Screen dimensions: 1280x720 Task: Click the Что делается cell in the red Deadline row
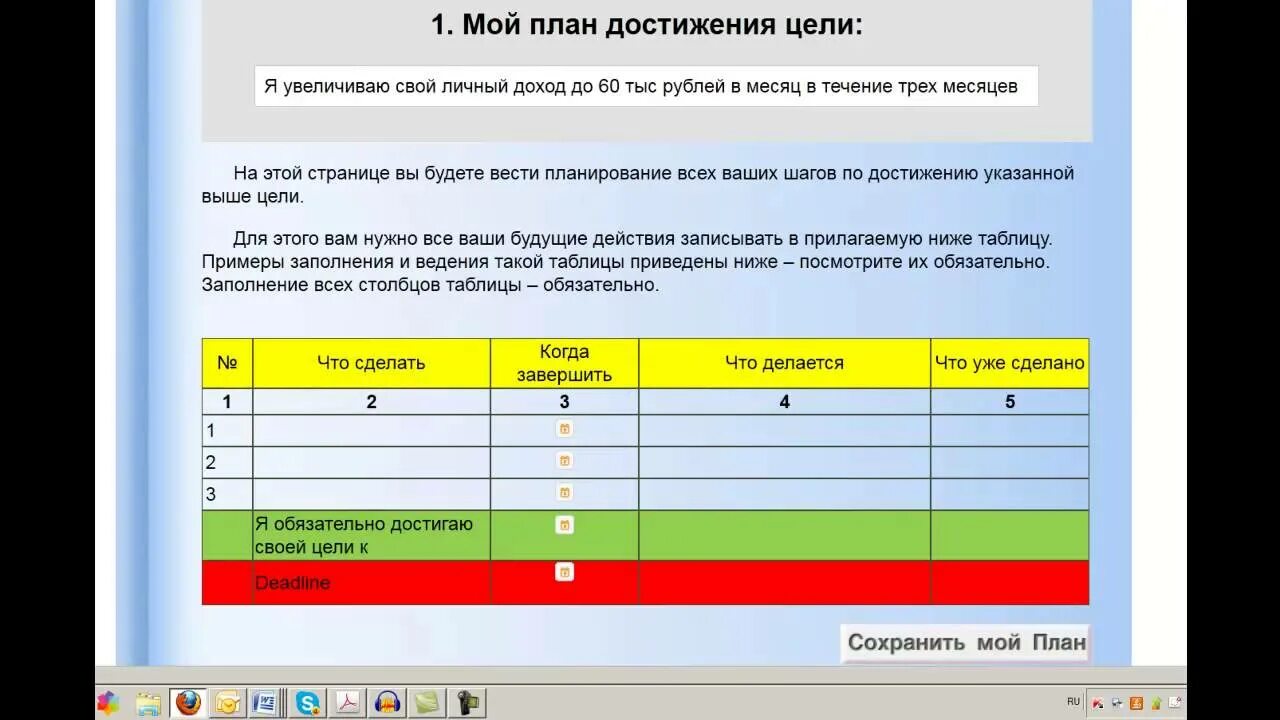click(784, 583)
